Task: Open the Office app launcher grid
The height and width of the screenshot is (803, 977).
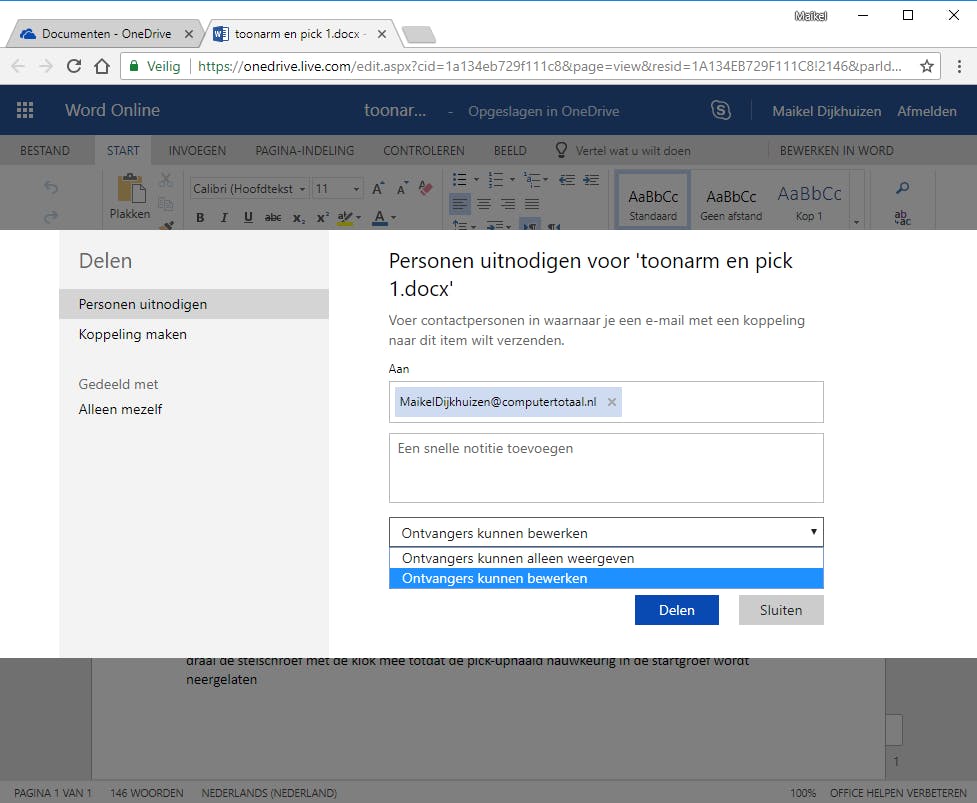Action: click(x=25, y=110)
